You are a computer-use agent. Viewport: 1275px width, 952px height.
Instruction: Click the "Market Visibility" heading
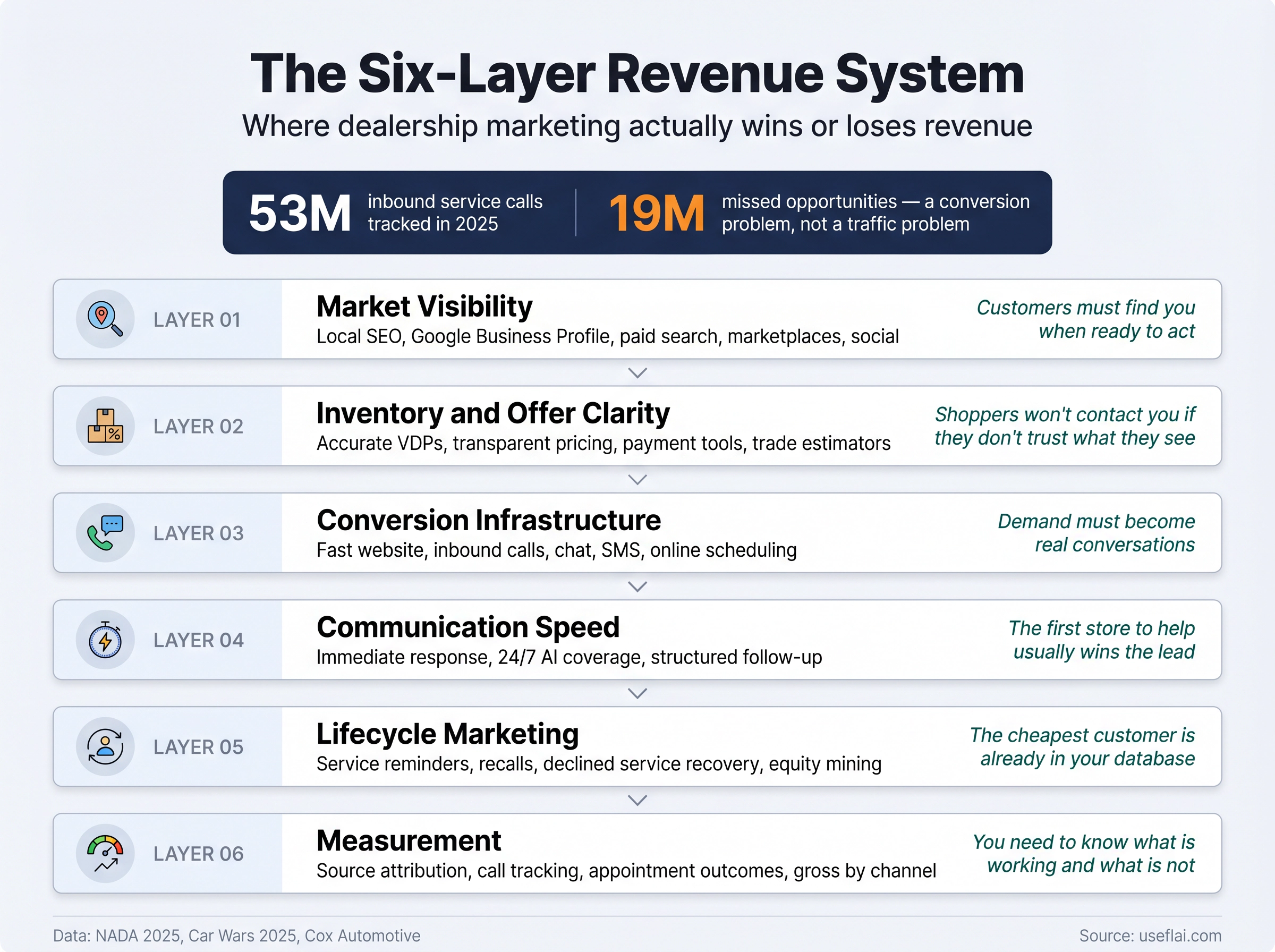[424, 307]
